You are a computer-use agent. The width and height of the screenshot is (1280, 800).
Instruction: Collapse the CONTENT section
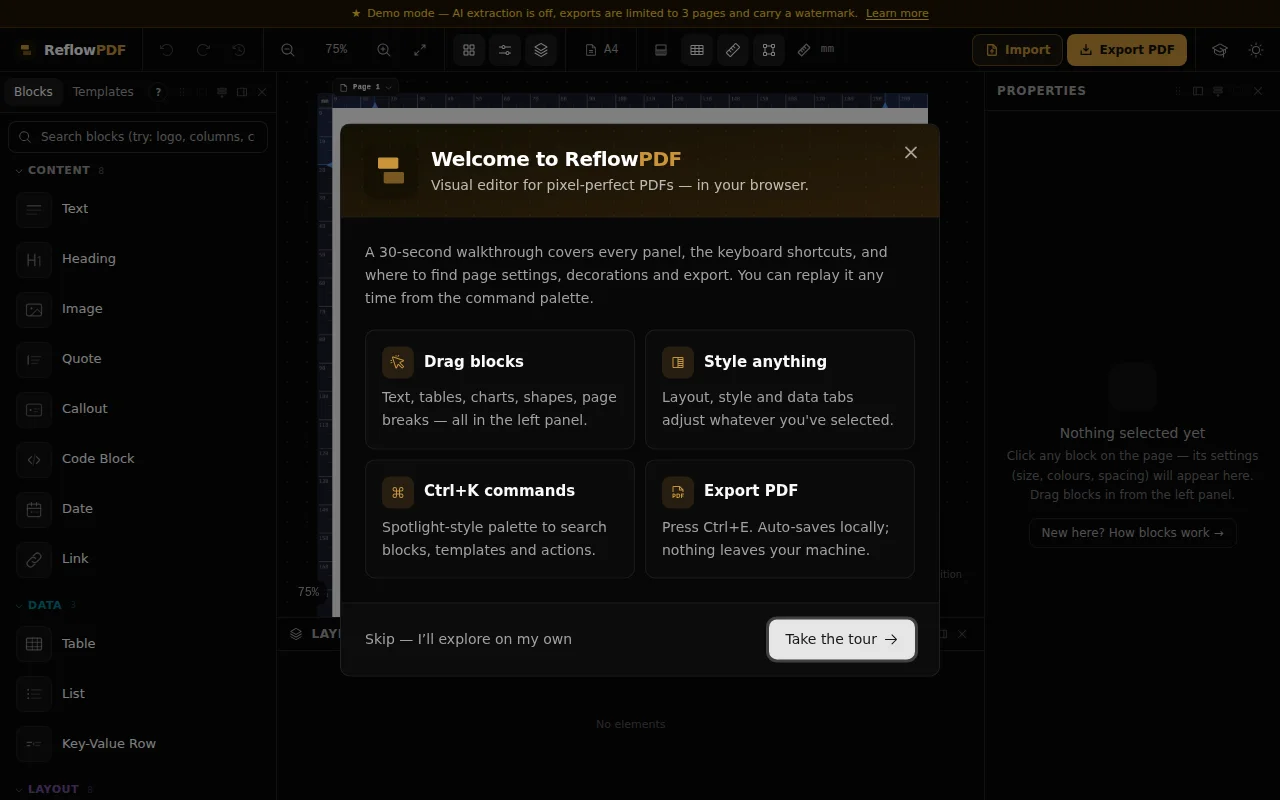(60, 171)
